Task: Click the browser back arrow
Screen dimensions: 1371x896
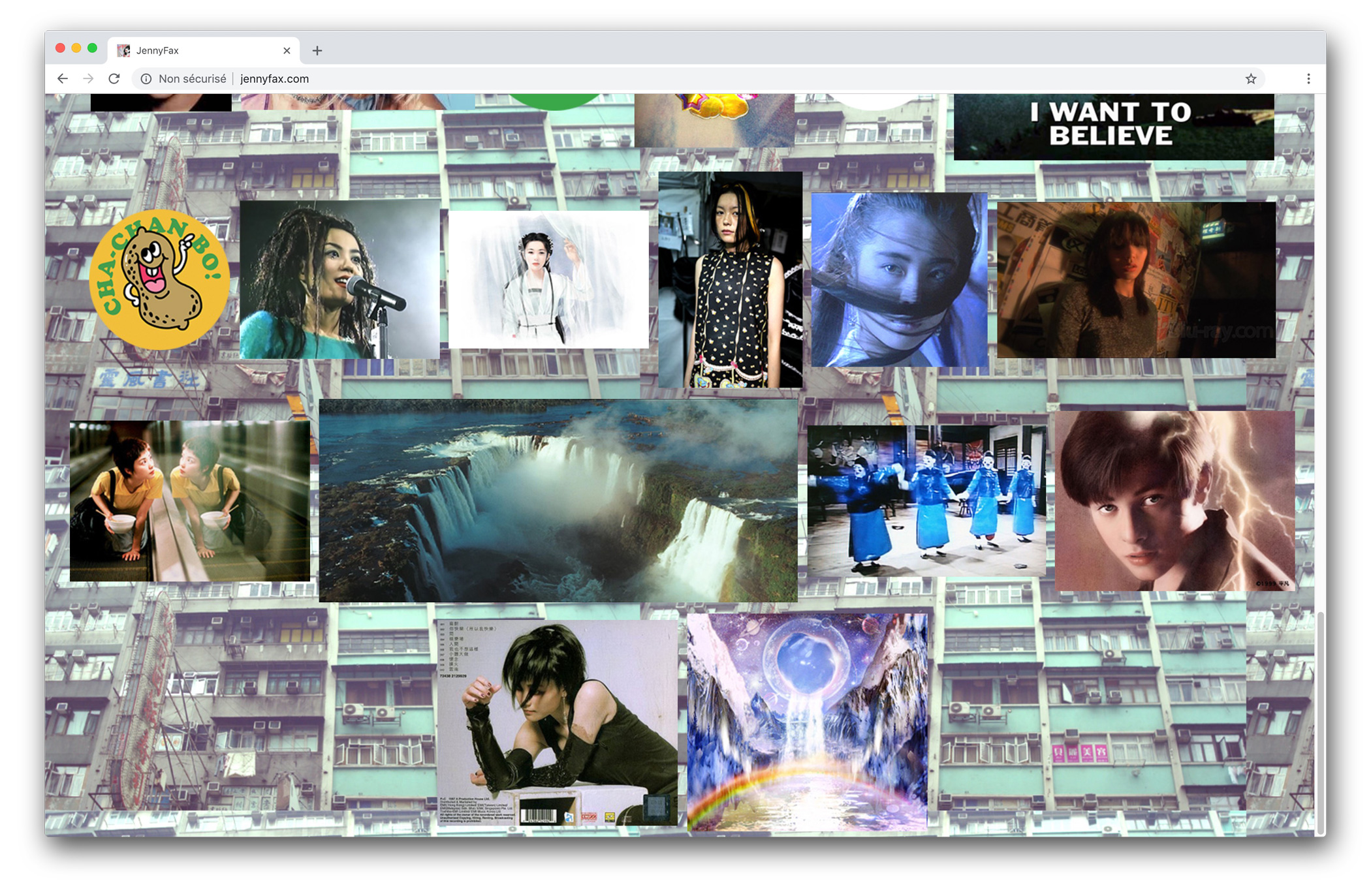Action: point(63,79)
